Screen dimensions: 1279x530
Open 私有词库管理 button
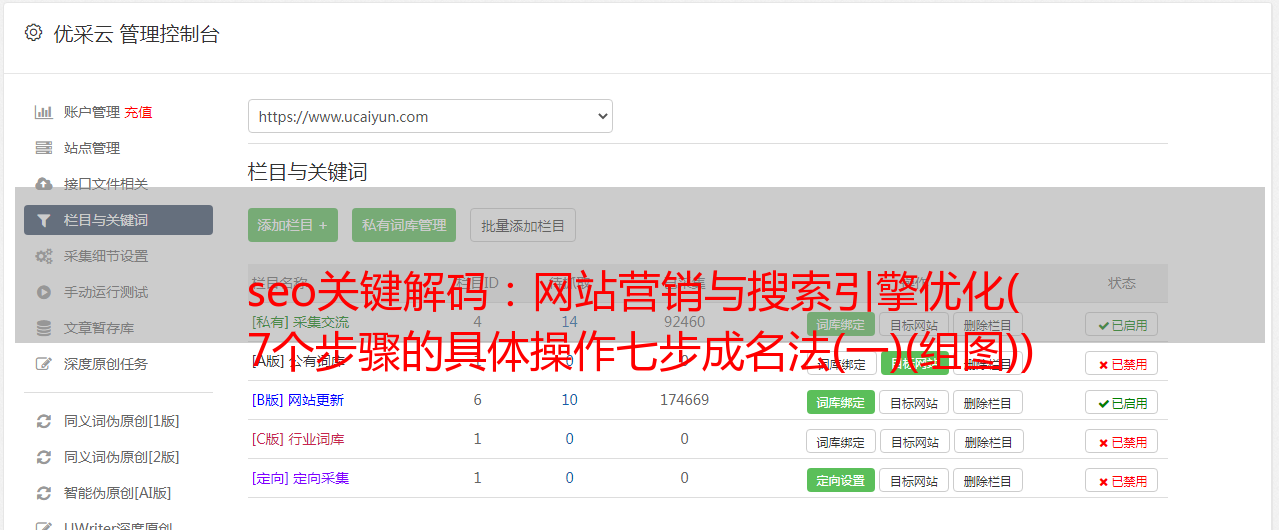[404, 225]
